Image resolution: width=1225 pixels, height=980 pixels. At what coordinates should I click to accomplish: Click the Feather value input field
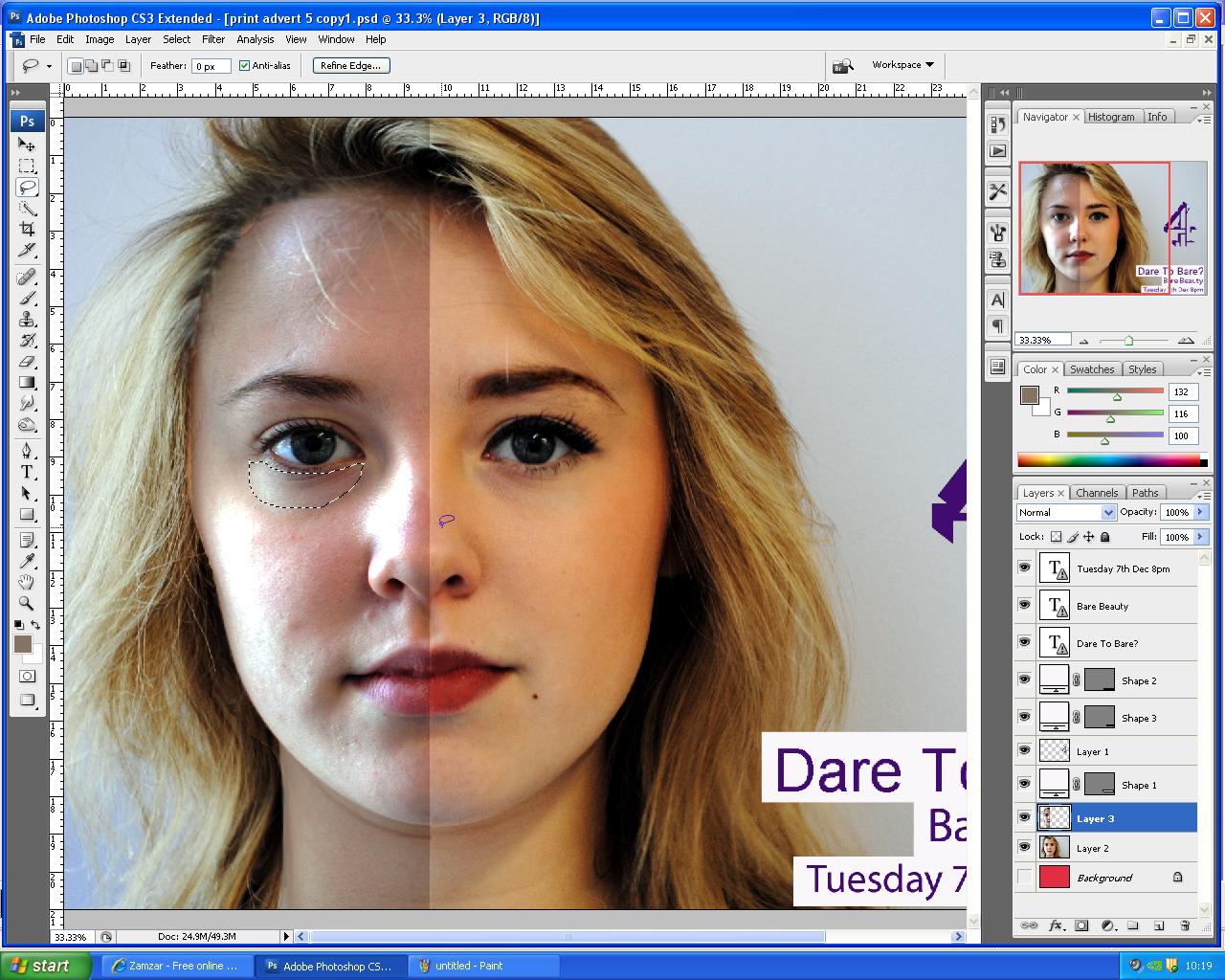211,66
